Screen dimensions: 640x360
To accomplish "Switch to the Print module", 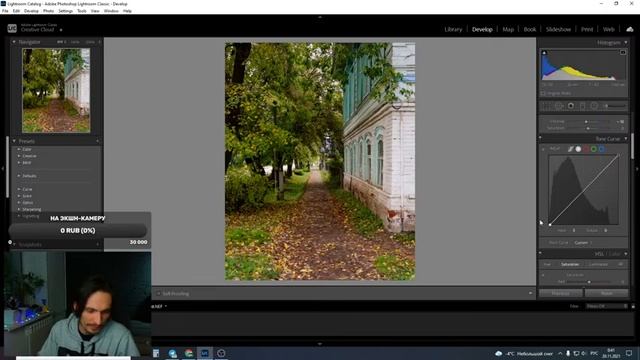I will [587, 29].
